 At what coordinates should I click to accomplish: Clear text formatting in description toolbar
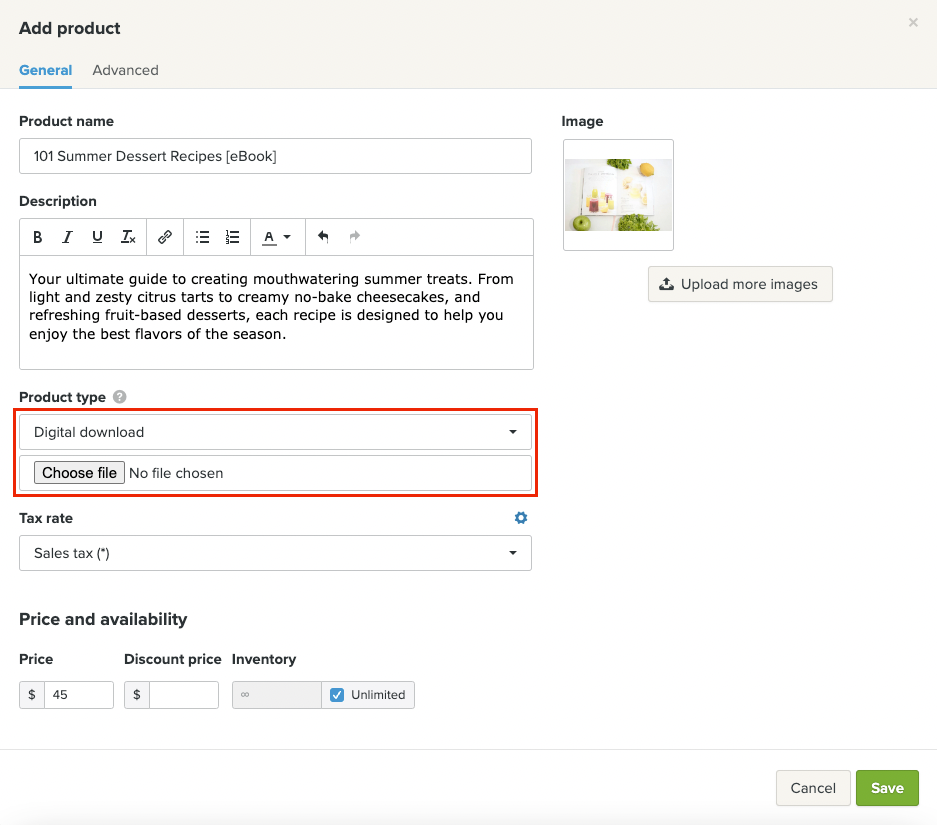point(128,237)
